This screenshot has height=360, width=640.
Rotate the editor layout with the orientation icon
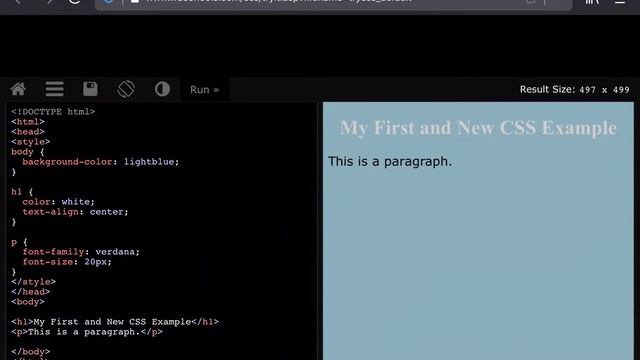[126, 89]
